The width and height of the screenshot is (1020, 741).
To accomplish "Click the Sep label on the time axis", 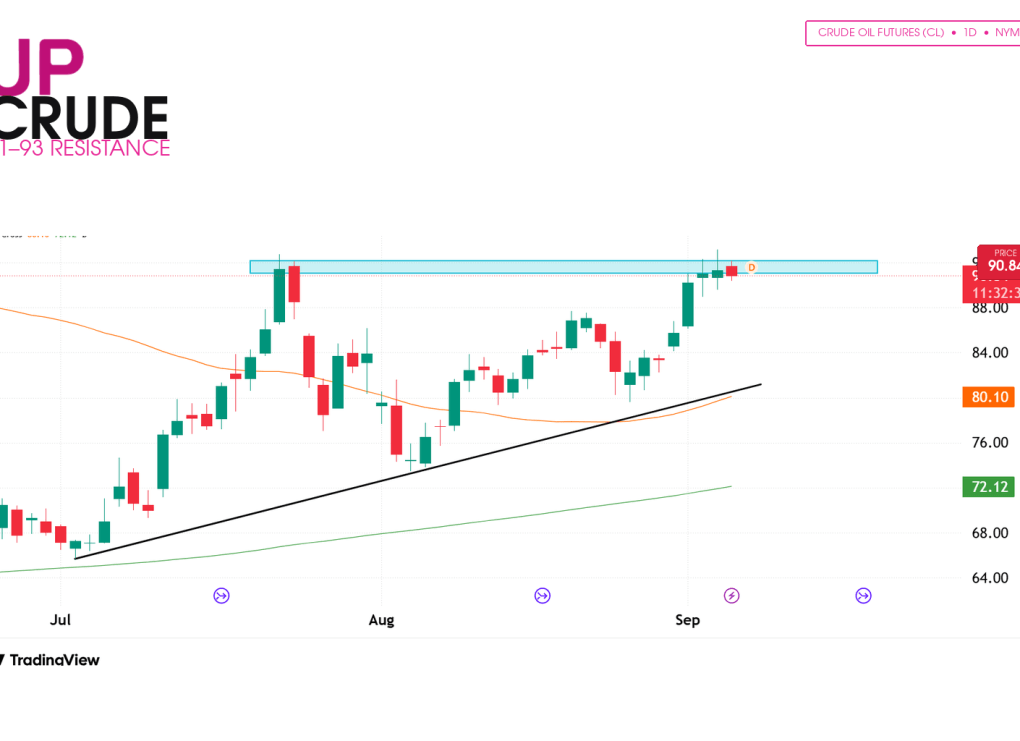I will [x=688, y=620].
